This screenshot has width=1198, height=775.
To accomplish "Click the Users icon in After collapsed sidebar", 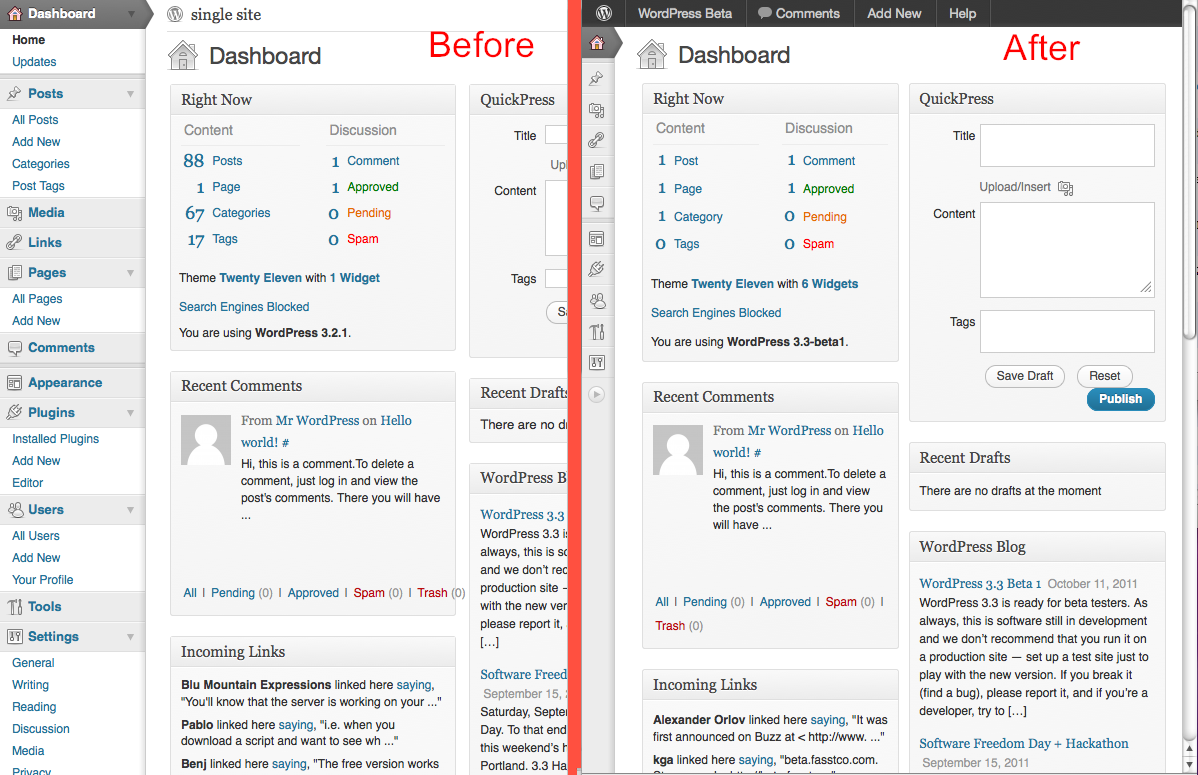I will click(x=597, y=301).
